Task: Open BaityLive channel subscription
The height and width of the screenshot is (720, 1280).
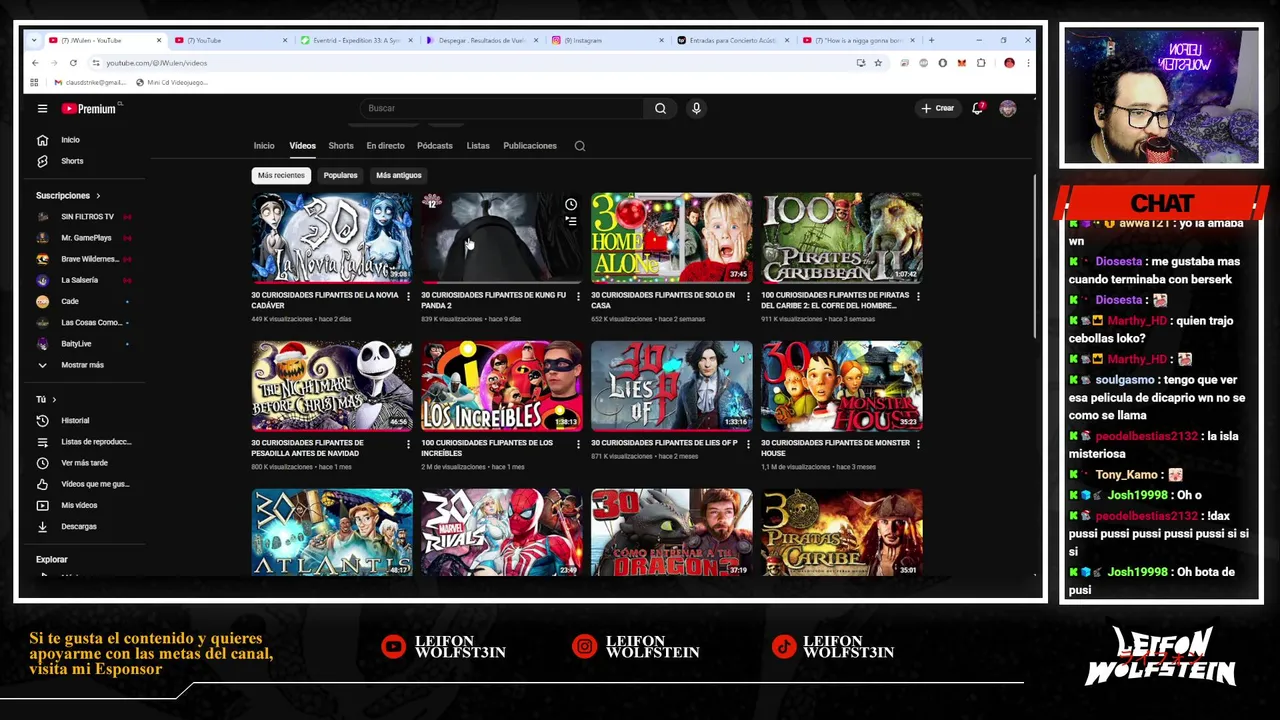Action: click(74, 344)
